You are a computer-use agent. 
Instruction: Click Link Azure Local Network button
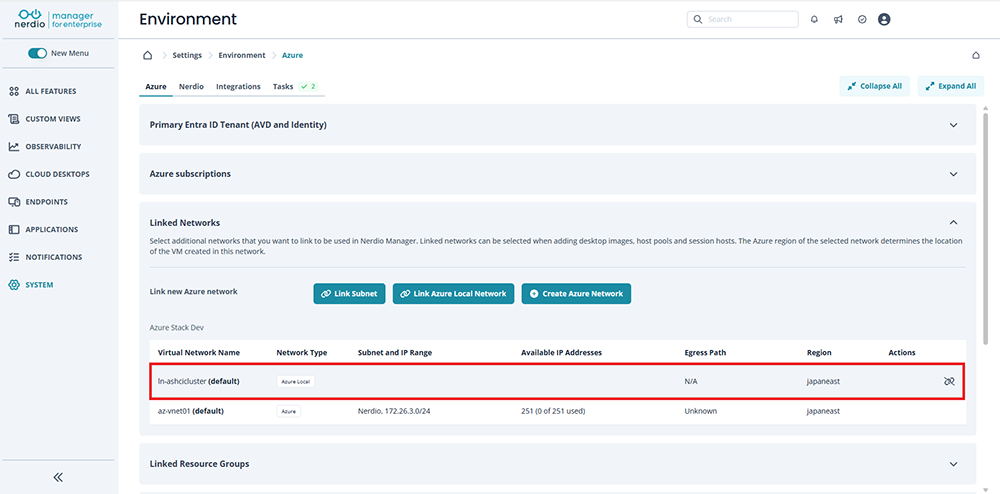click(453, 294)
